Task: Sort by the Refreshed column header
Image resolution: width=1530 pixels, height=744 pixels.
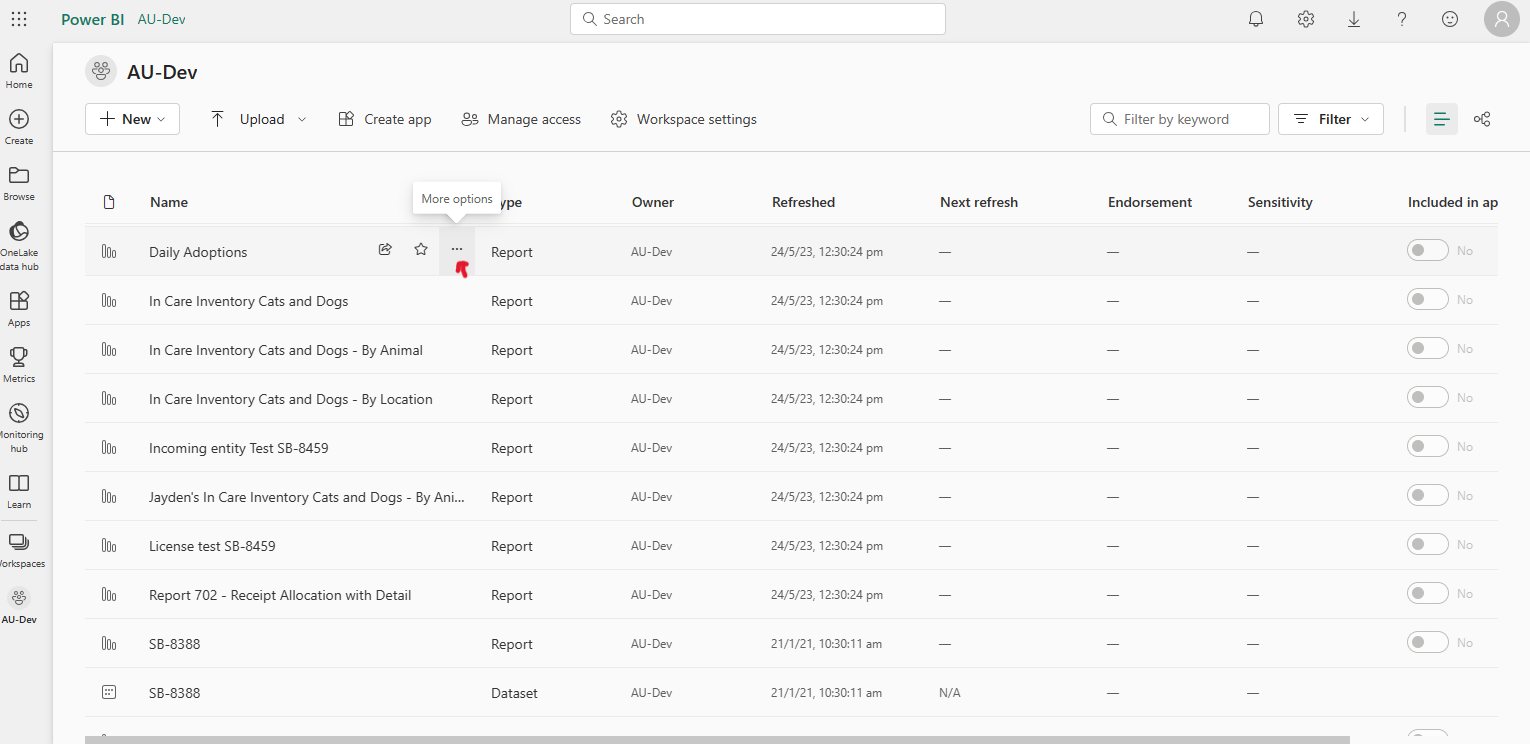Action: coord(803,202)
